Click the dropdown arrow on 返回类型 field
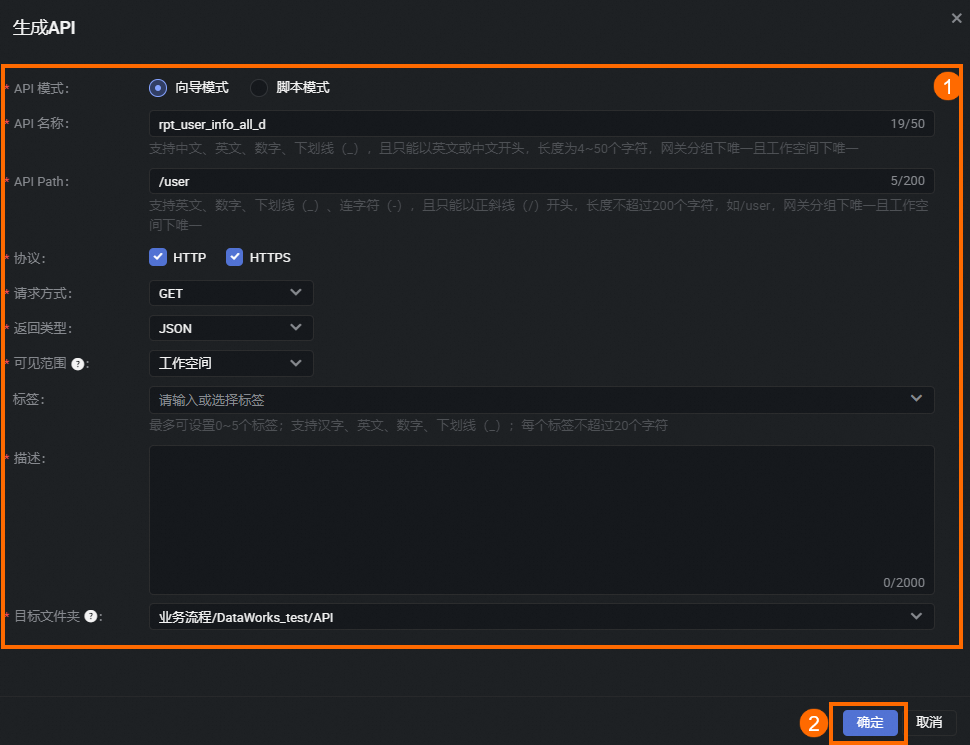This screenshot has height=745, width=970. pyautogui.click(x=296, y=328)
